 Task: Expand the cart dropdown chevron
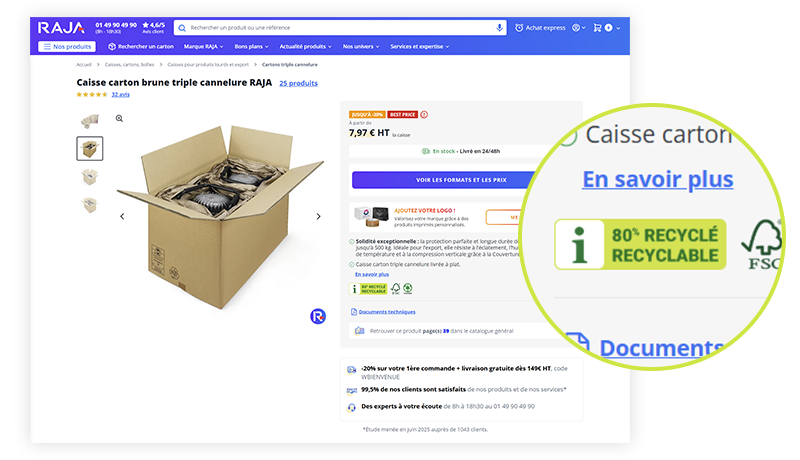618,29
